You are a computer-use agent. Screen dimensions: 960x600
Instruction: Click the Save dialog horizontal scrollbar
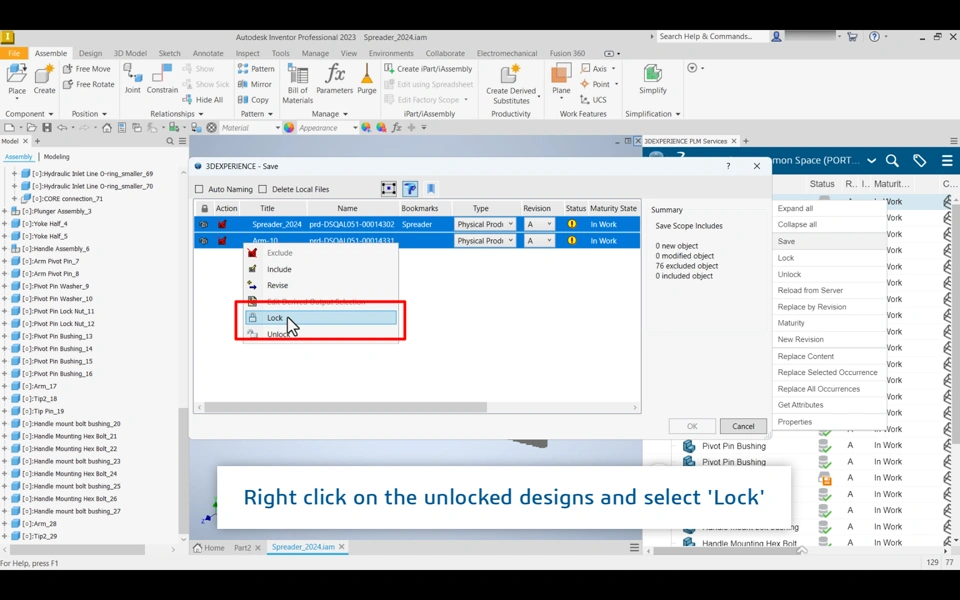[345, 407]
